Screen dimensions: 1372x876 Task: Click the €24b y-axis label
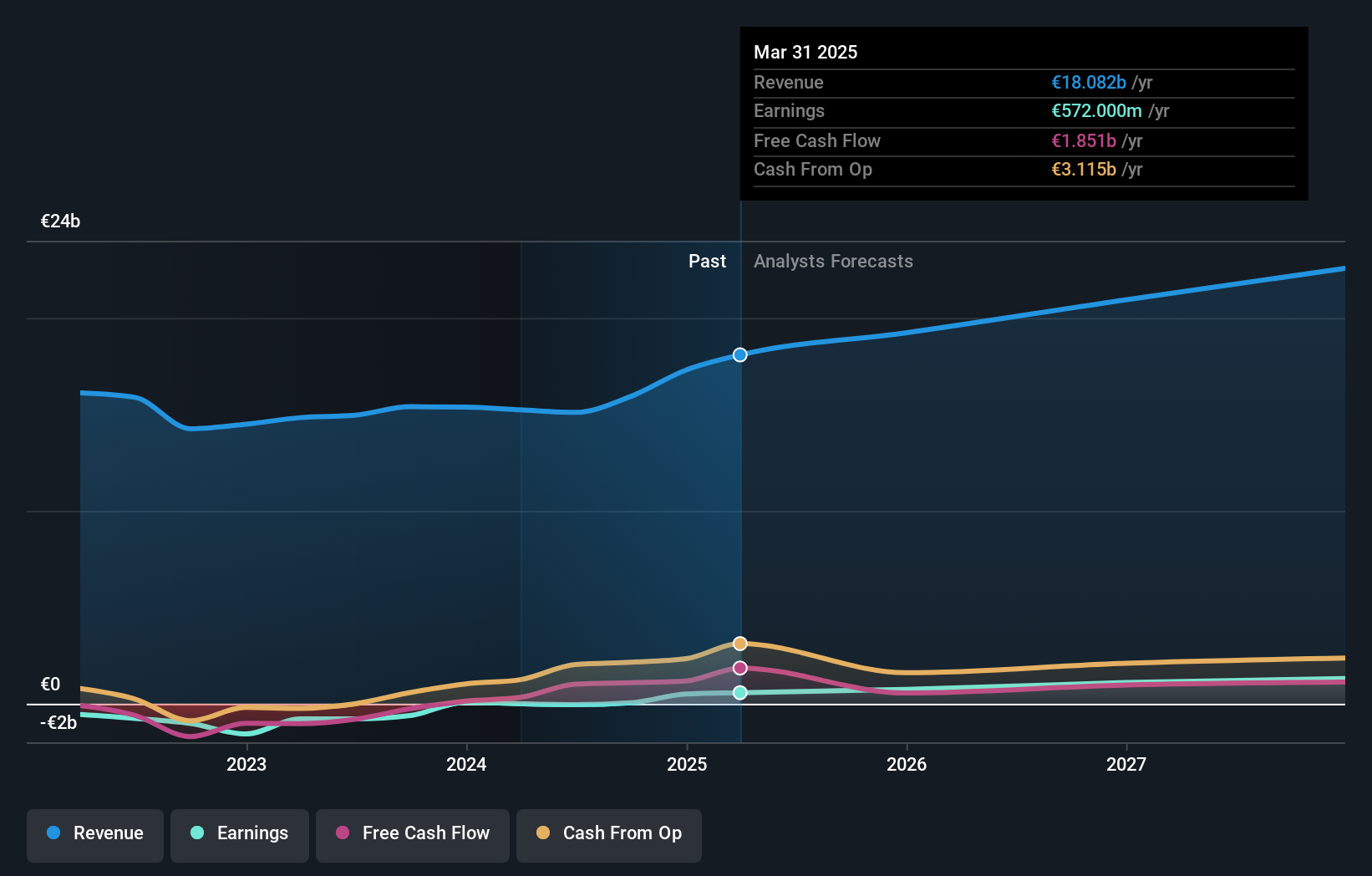(x=60, y=222)
